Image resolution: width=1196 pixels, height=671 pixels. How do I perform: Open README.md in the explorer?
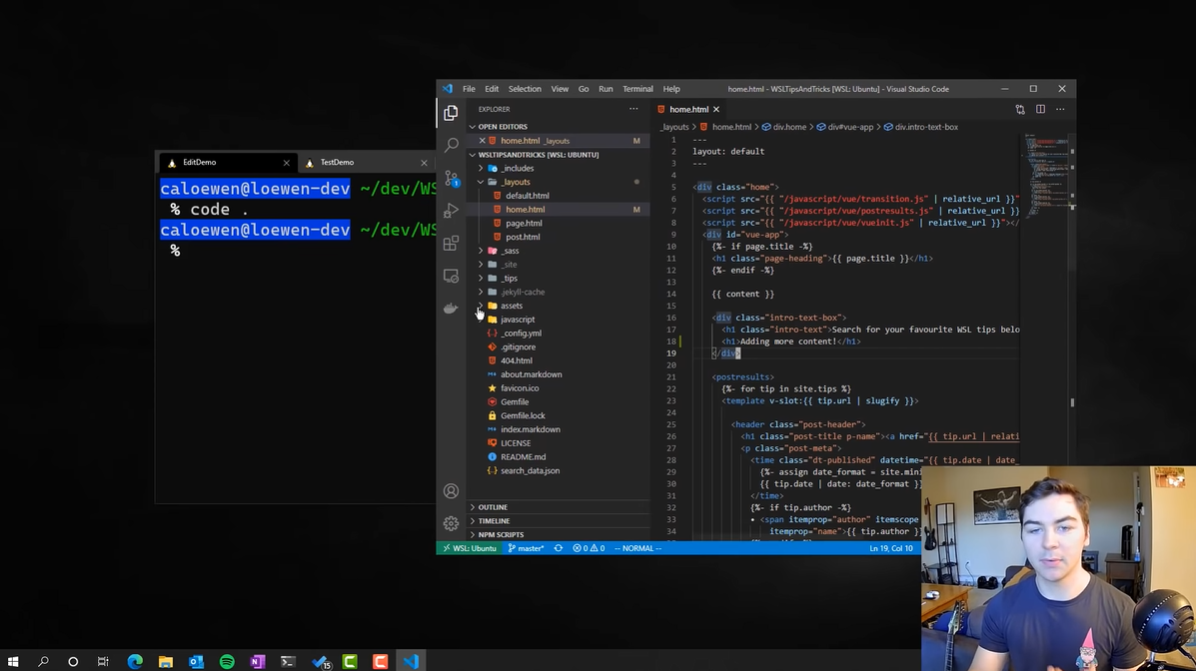click(x=522, y=457)
